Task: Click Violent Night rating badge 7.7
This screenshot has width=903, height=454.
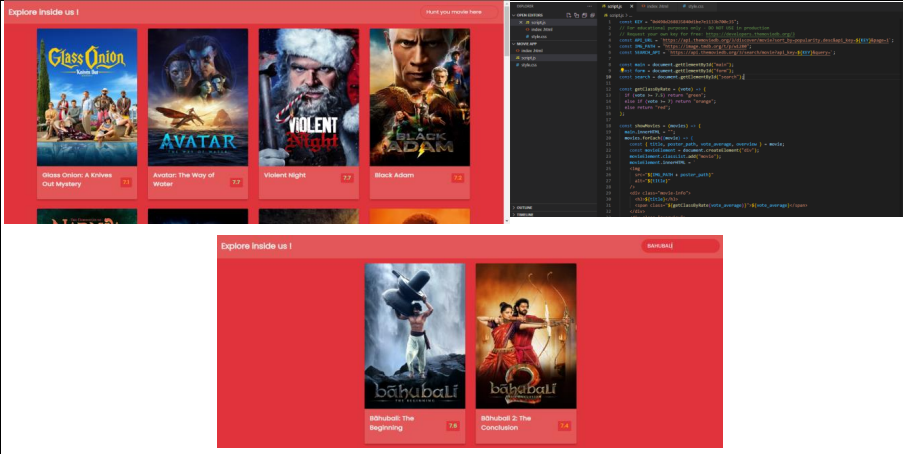Action: [x=347, y=178]
